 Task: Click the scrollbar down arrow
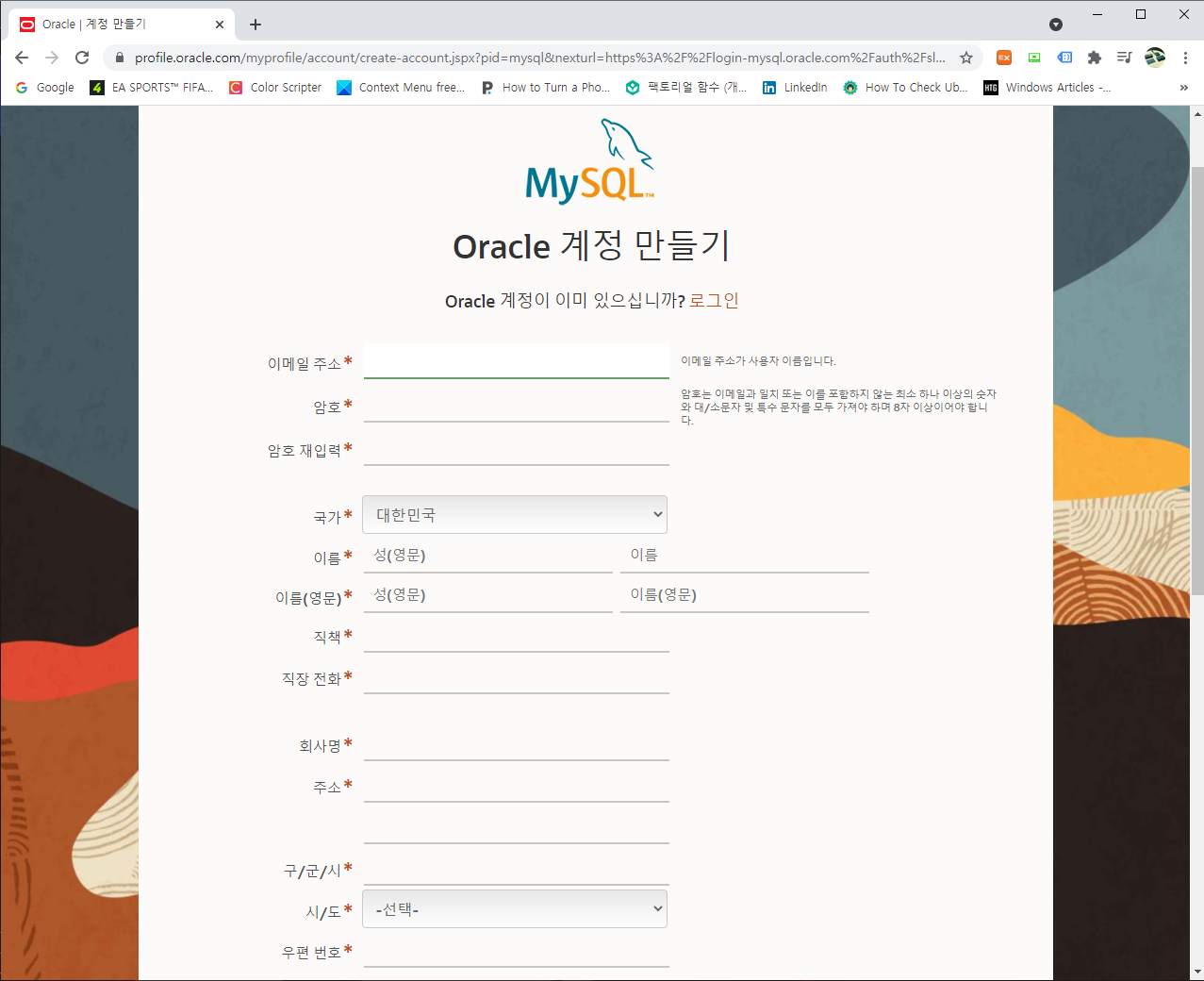pos(1197,972)
